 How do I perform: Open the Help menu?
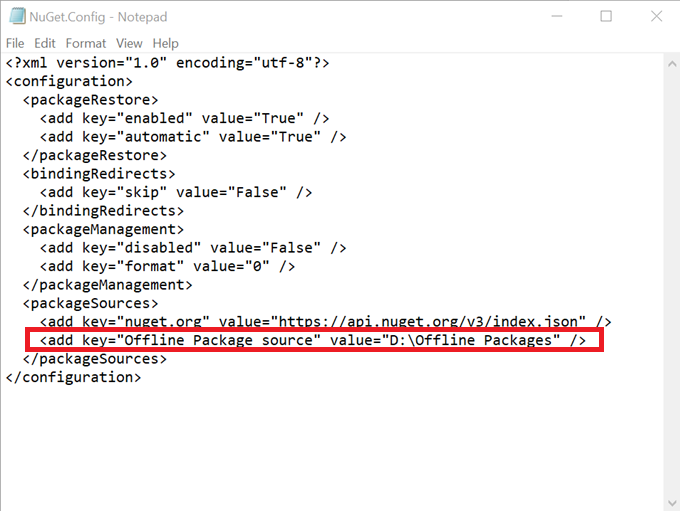(x=165, y=43)
